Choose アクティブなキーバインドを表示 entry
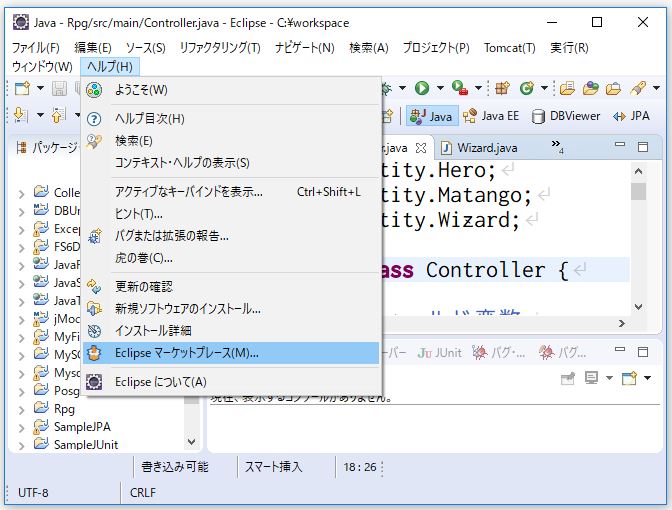 point(231,192)
